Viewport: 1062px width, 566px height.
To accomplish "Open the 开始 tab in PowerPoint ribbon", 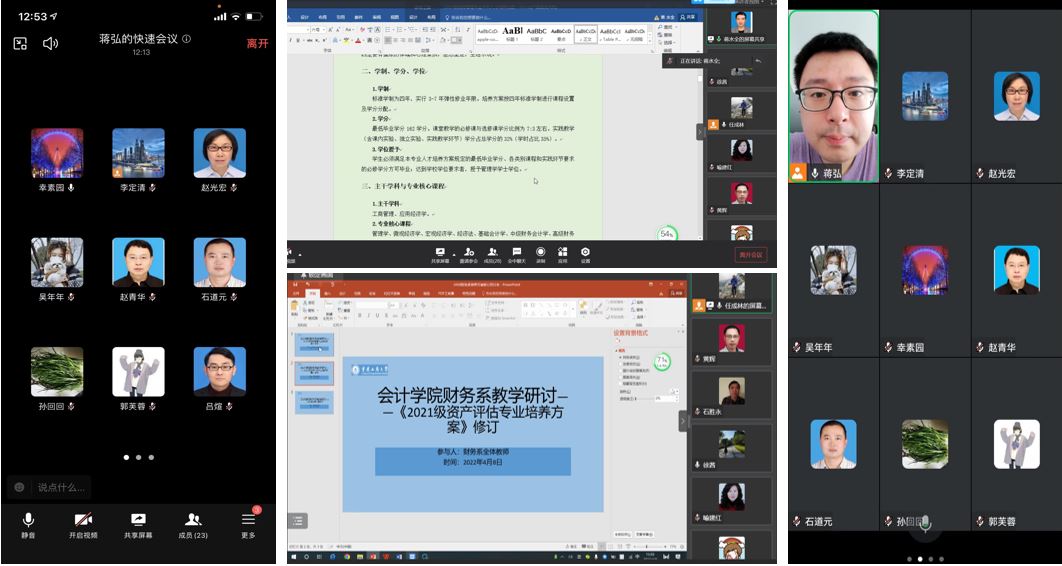I will click(310, 293).
